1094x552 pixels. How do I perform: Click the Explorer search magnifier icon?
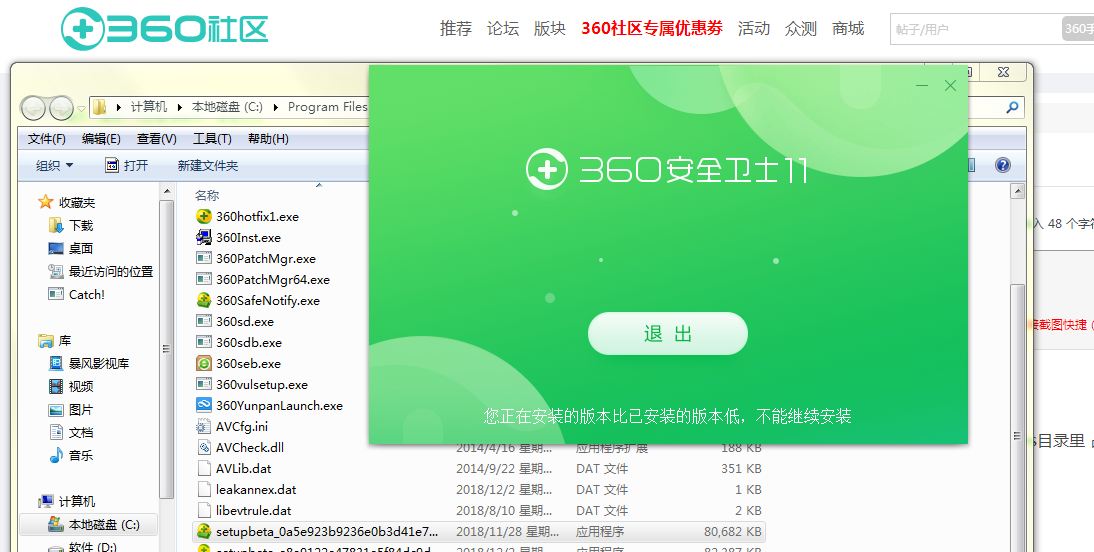(x=1012, y=107)
